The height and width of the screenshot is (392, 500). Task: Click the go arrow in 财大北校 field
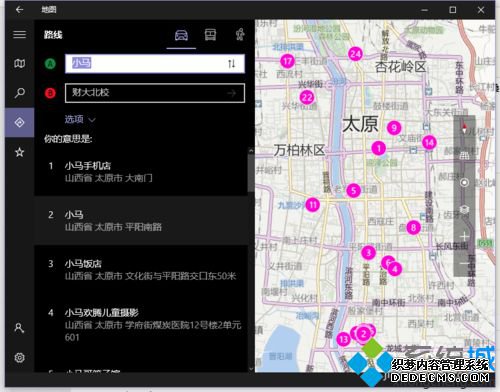(x=232, y=93)
